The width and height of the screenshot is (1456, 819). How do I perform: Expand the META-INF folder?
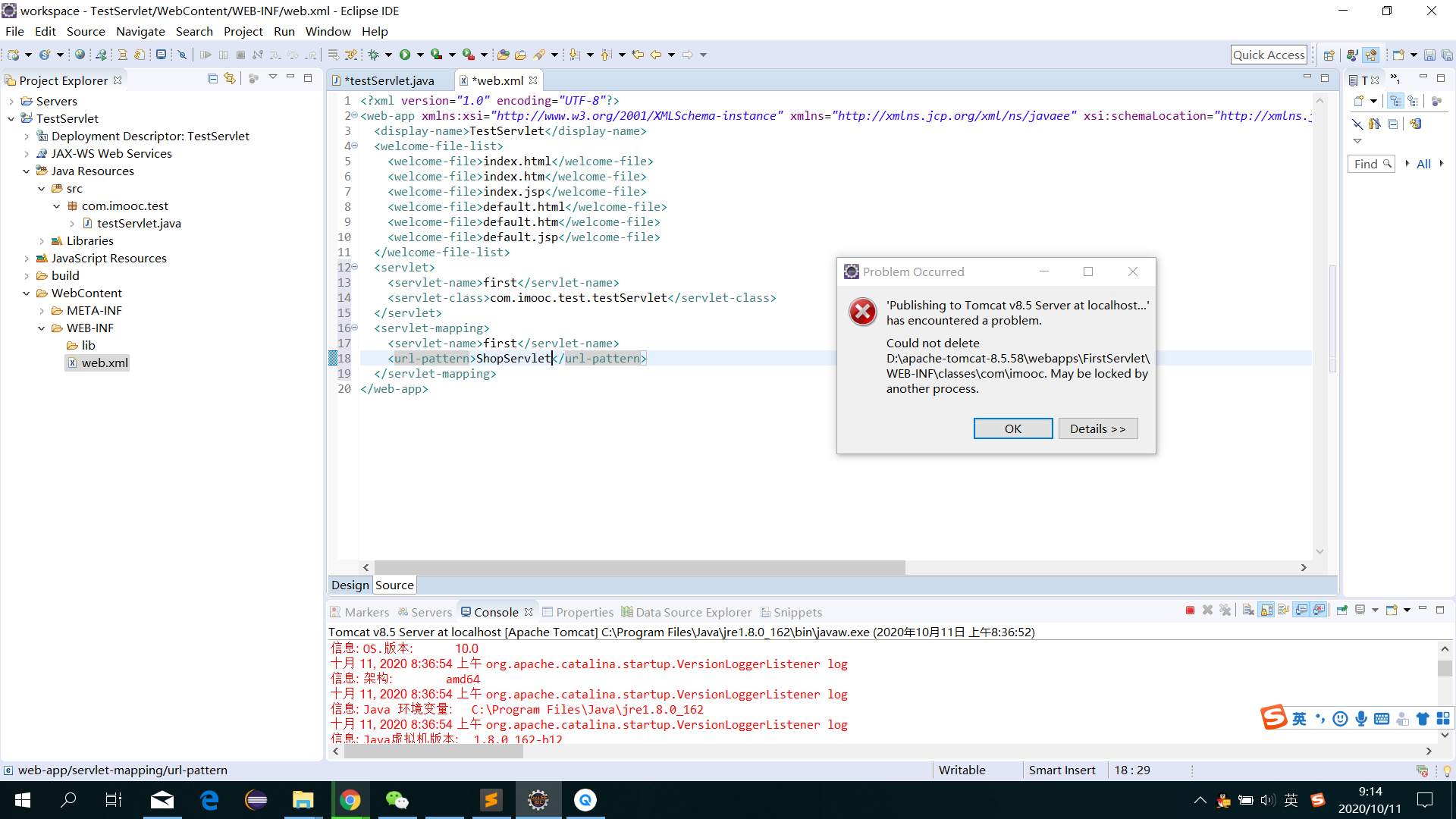click(x=42, y=311)
